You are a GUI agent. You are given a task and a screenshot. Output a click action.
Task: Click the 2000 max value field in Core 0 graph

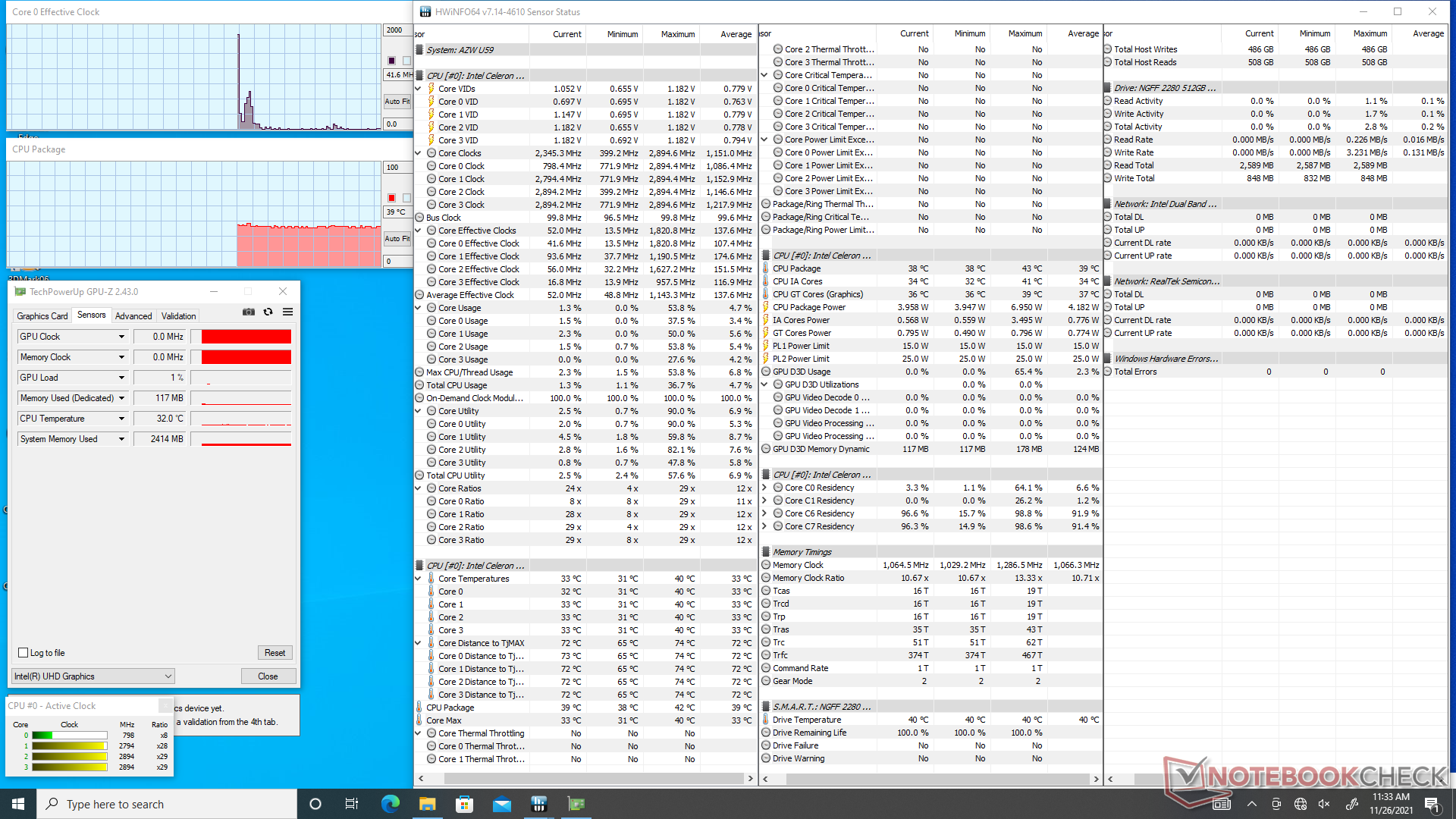[397, 30]
